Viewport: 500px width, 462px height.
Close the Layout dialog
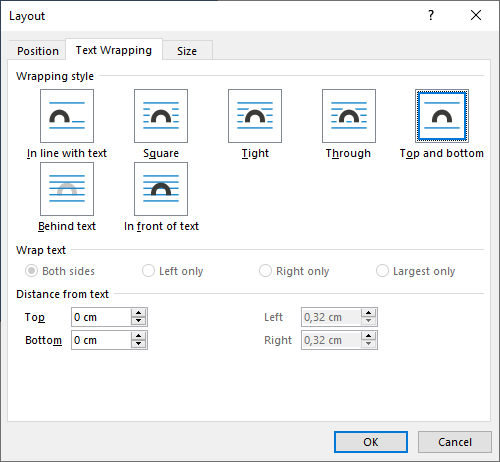pyautogui.click(x=476, y=15)
